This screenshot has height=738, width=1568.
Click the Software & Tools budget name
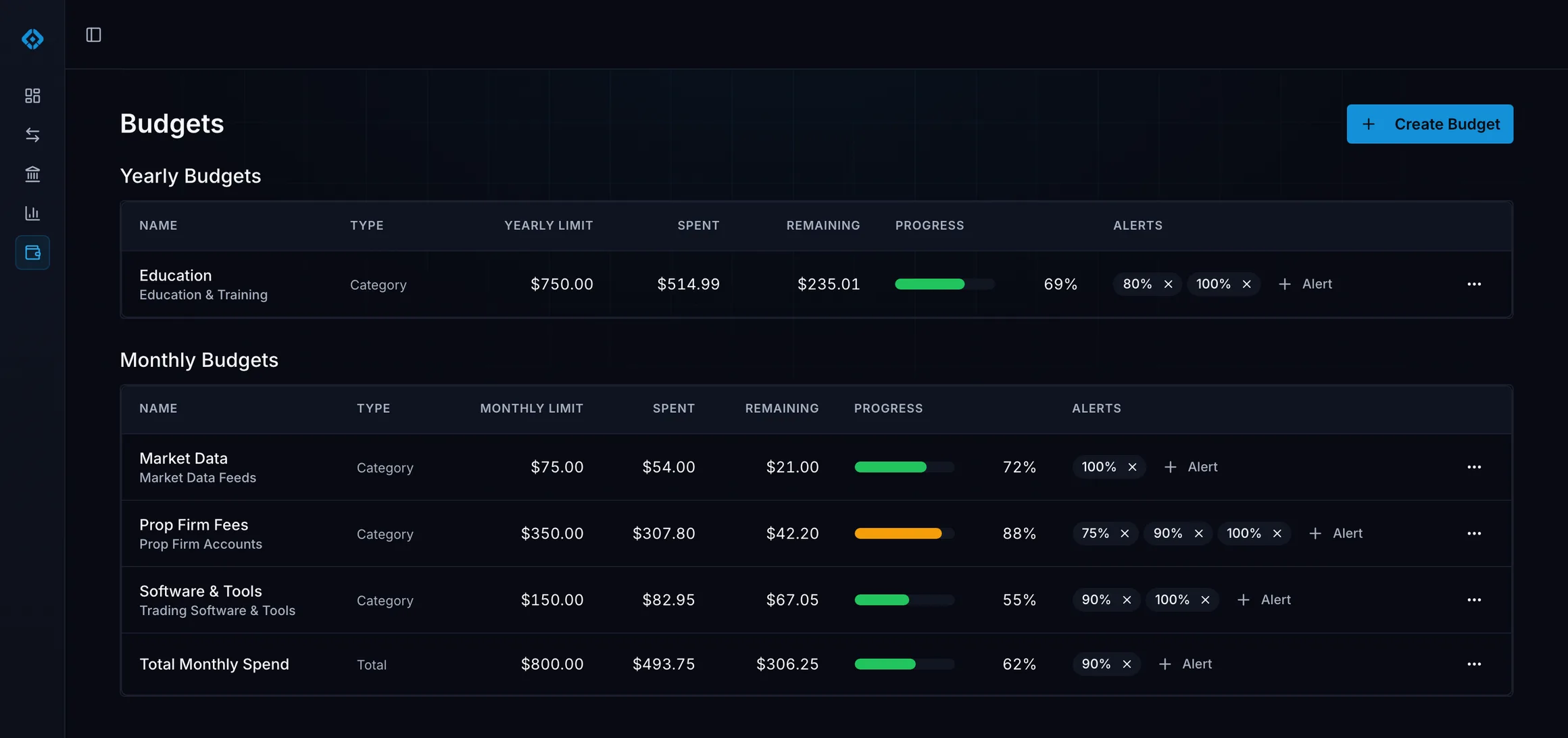200,591
